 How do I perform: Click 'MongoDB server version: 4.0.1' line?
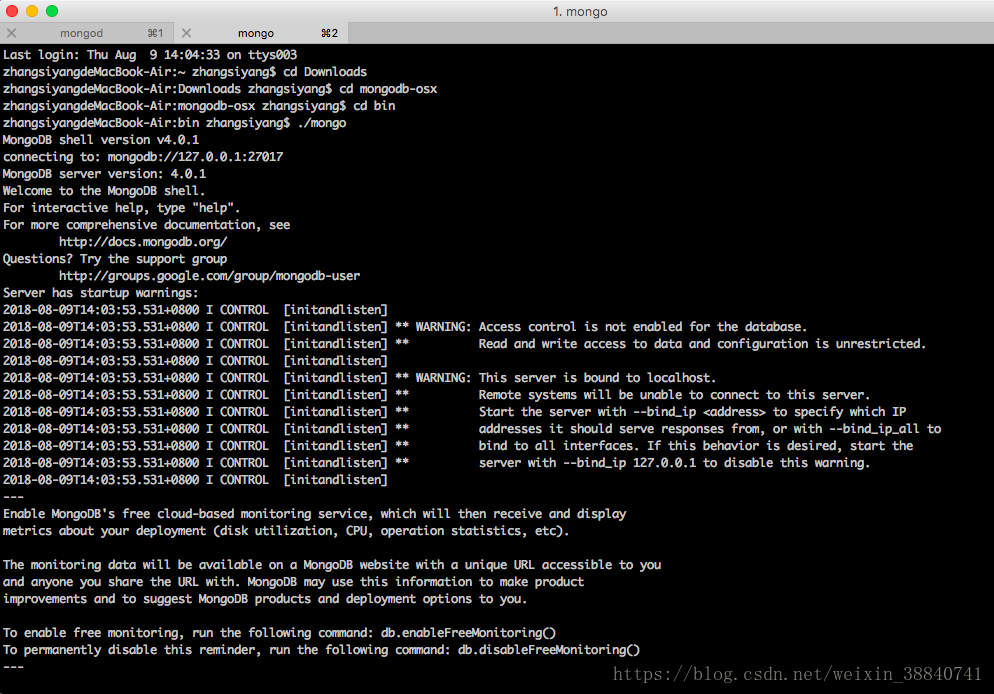(104, 174)
